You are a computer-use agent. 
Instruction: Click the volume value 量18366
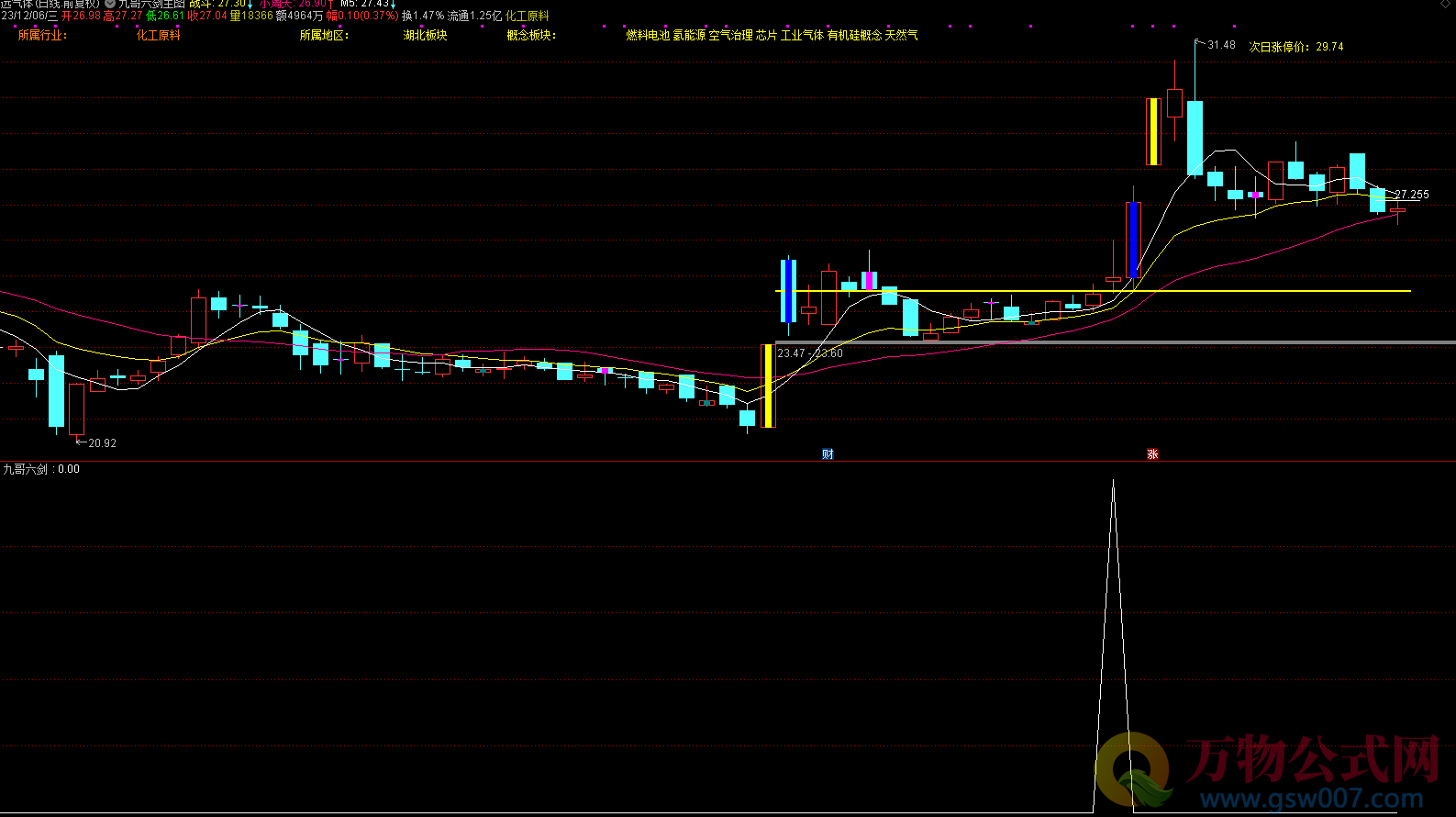[x=251, y=16]
